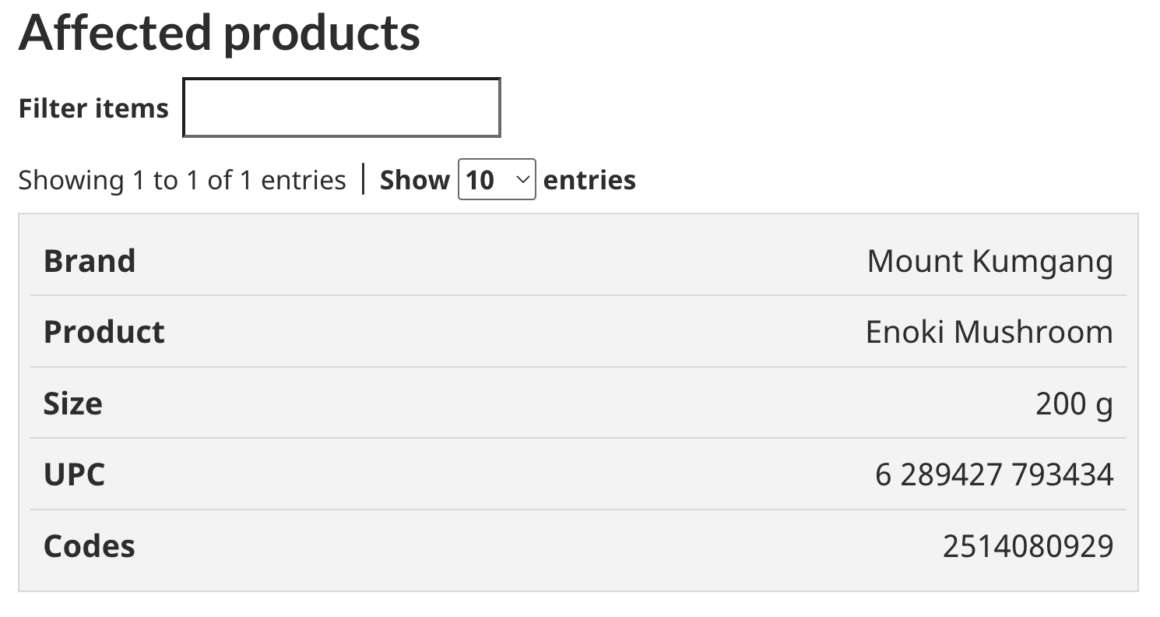
Task: Select the Codes row header
Action: pos(89,546)
